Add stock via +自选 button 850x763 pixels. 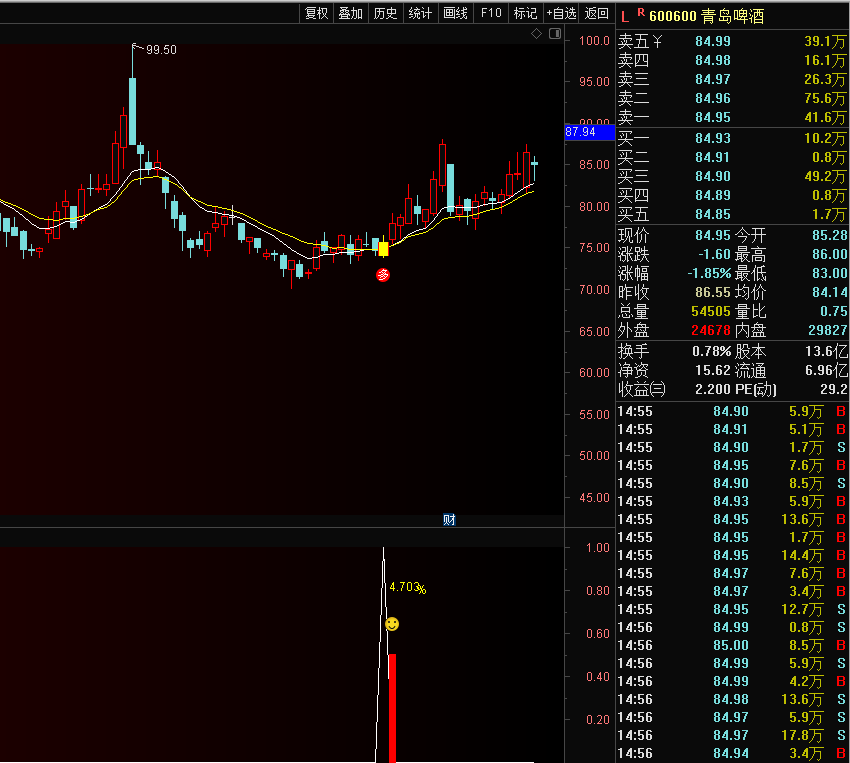coord(561,13)
